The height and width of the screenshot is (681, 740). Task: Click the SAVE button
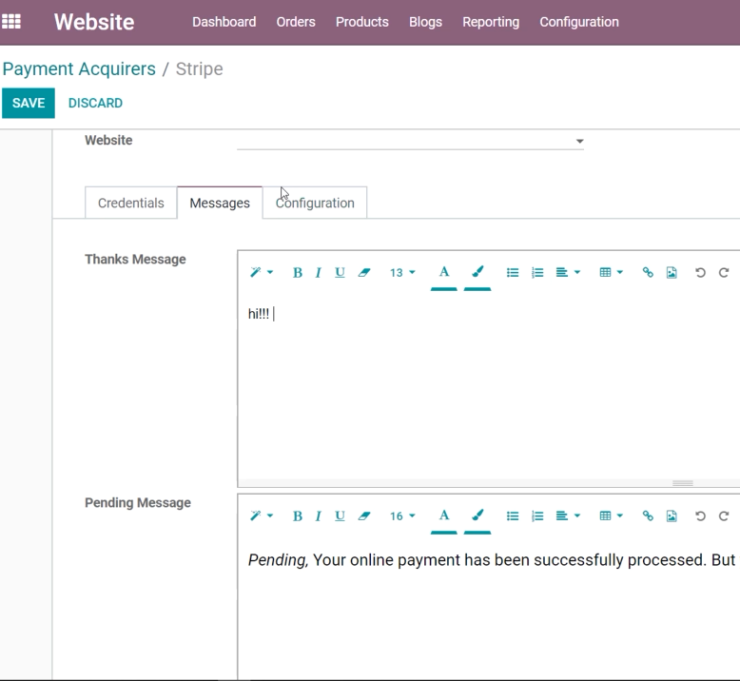coord(28,103)
